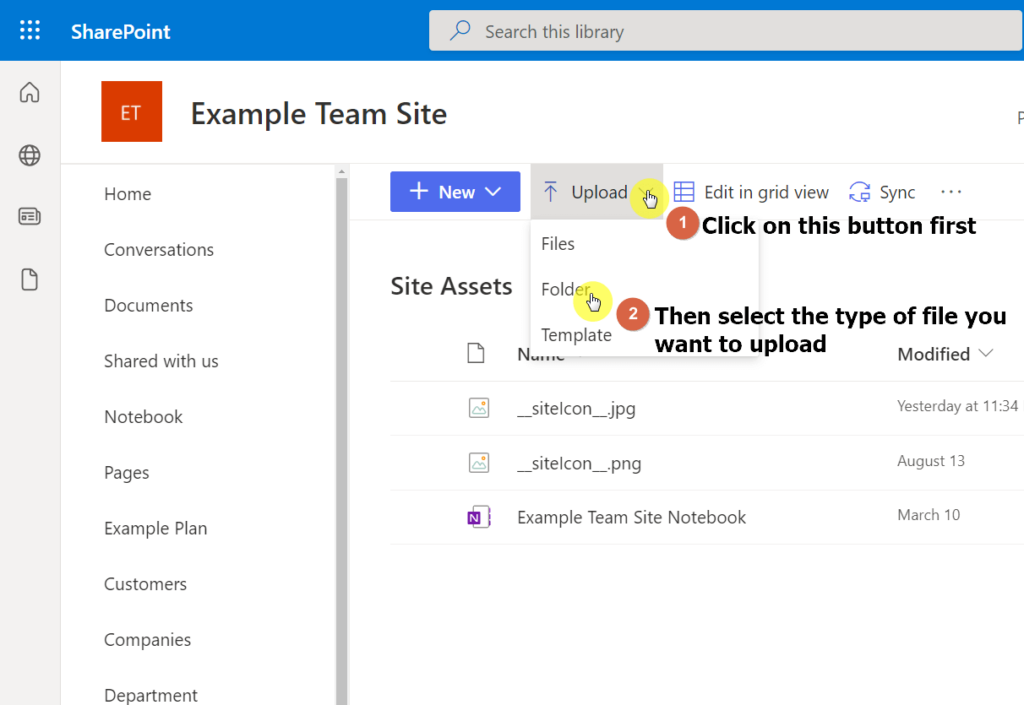The image size is (1024, 705).
Task: Click the ET site logo tile
Action: pos(131,112)
